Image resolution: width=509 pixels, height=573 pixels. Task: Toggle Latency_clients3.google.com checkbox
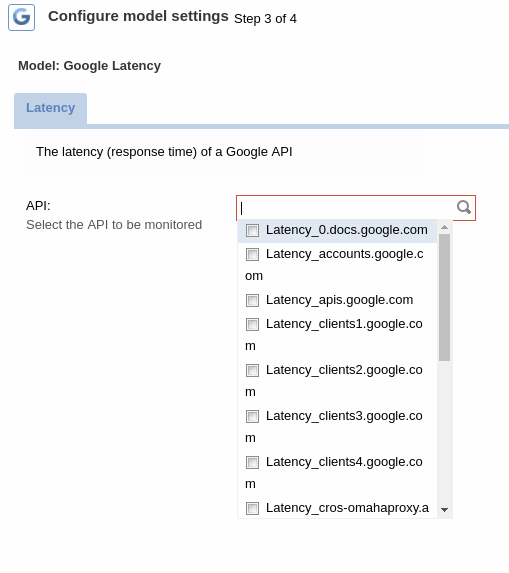tap(252, 417)
